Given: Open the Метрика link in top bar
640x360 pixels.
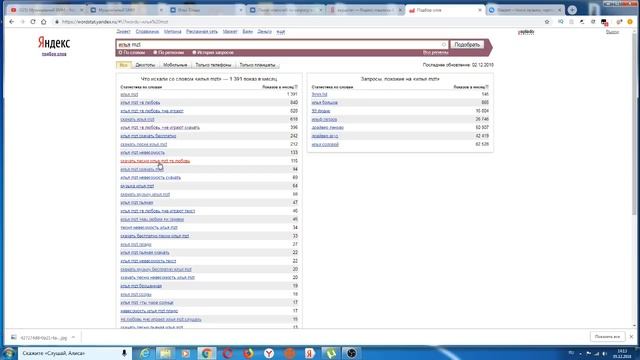Looking at the screenshot, I should 172,31.
